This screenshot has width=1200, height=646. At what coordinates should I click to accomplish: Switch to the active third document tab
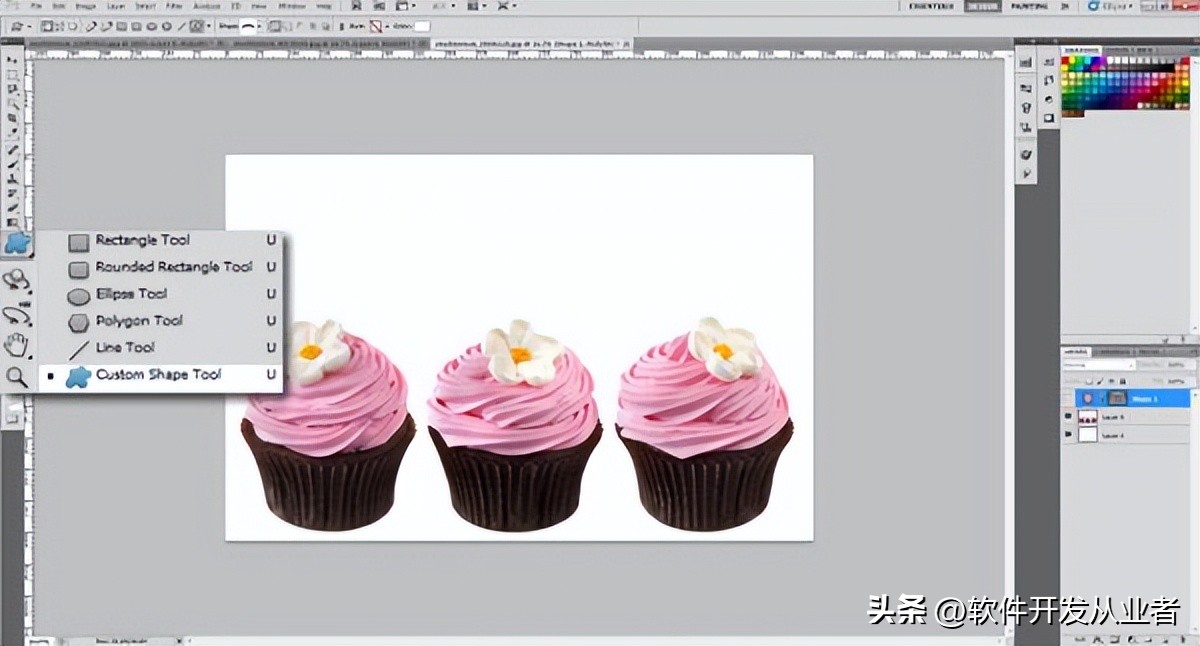(x=530, y=44)
